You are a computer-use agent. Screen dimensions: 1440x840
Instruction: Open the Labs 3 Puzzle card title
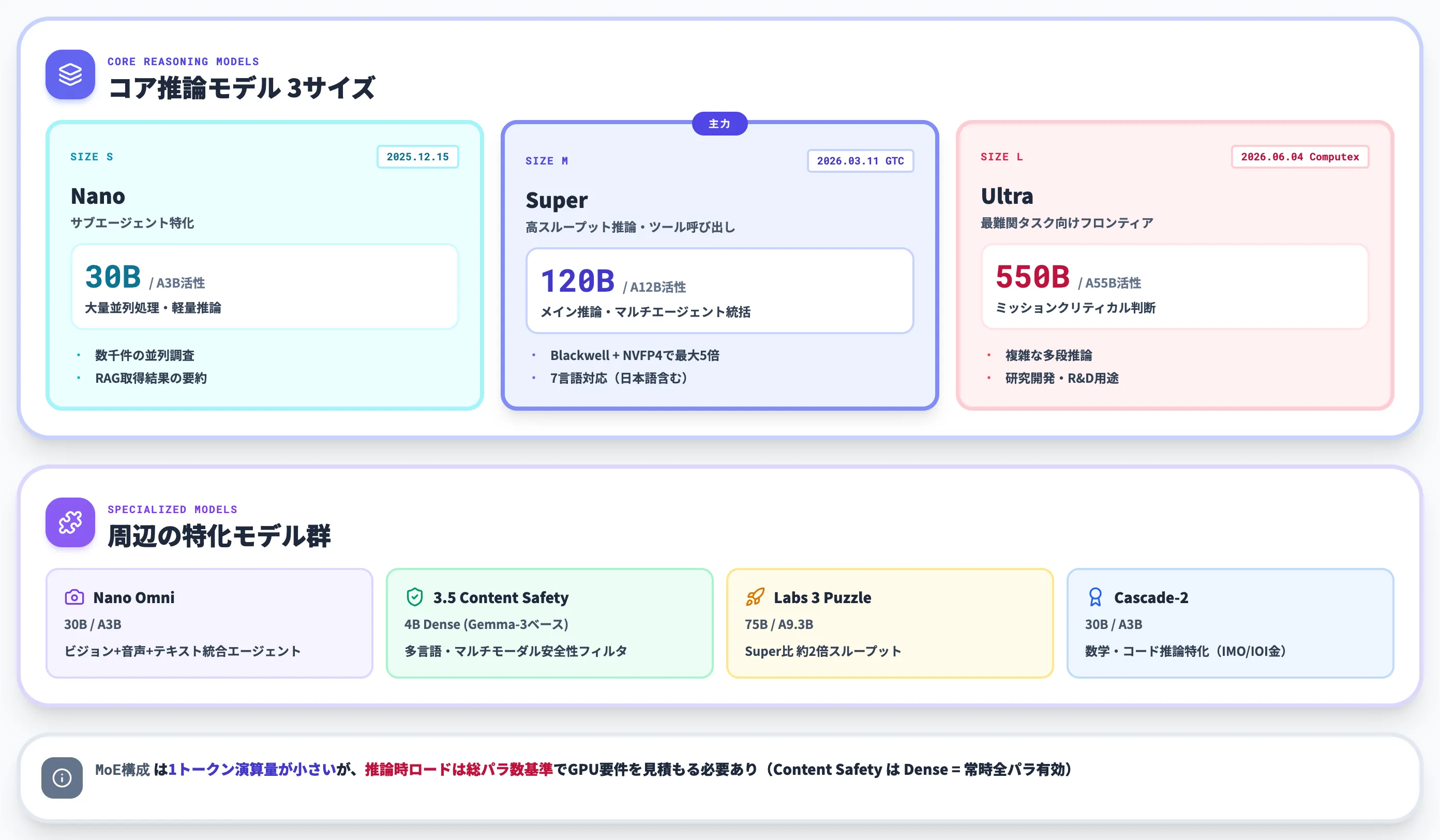click(x=822, y=598)
